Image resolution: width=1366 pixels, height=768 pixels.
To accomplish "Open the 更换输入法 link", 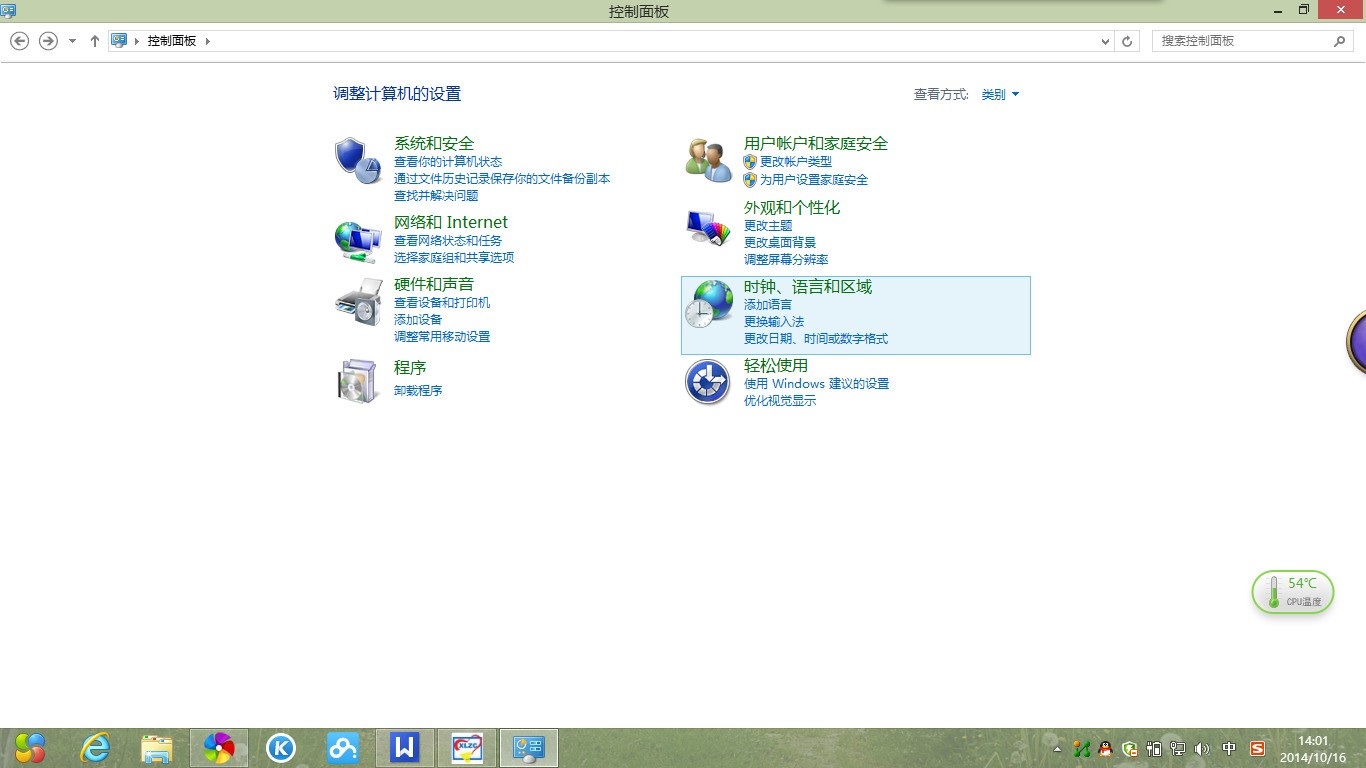I will [x=774, y=322].
